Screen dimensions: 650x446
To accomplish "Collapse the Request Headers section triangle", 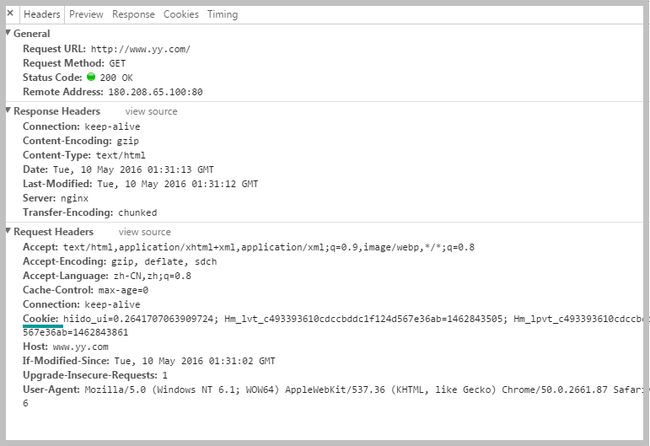I will coord(8,231).
